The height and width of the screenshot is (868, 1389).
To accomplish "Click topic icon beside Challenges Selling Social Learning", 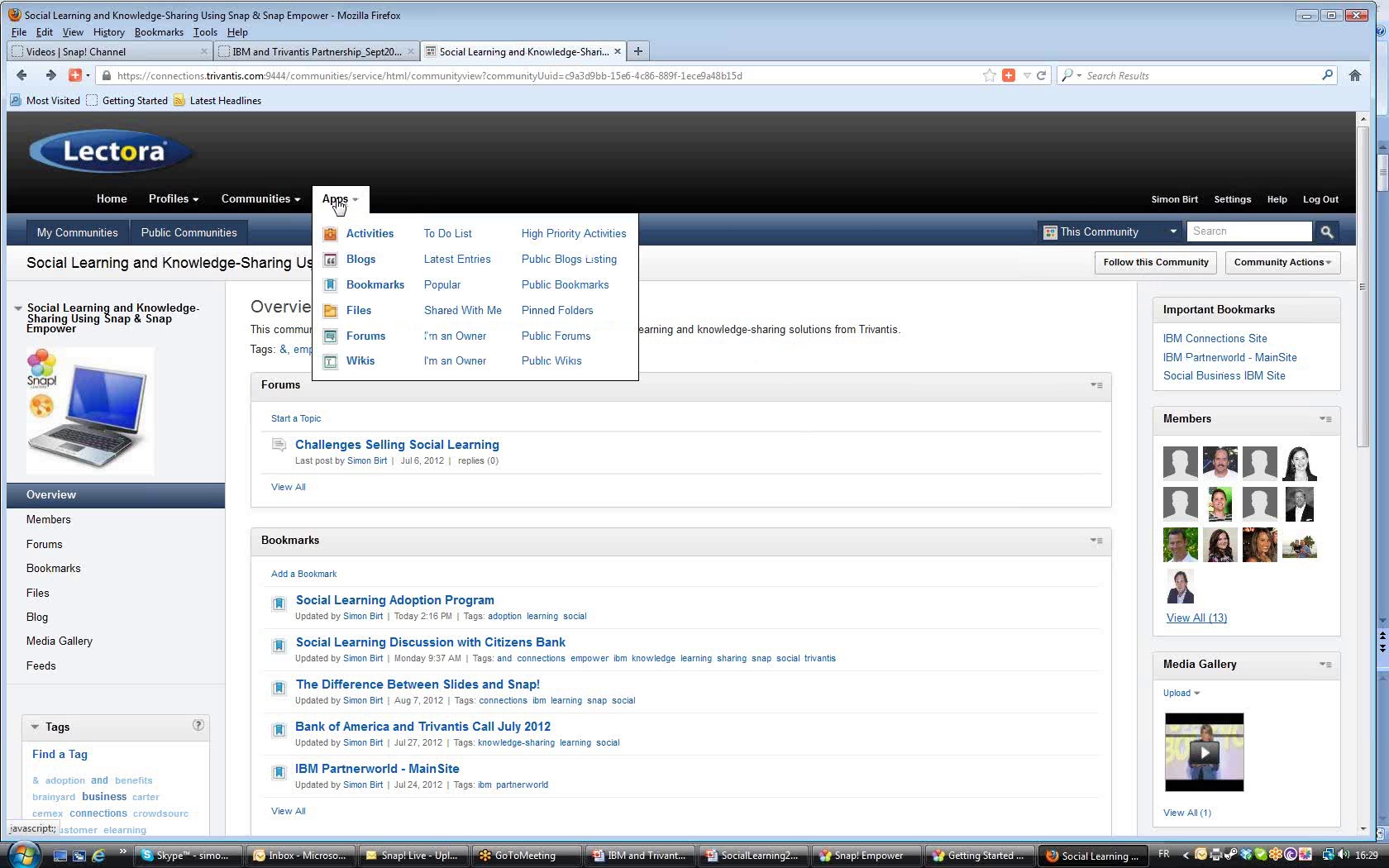I will 279,446.
